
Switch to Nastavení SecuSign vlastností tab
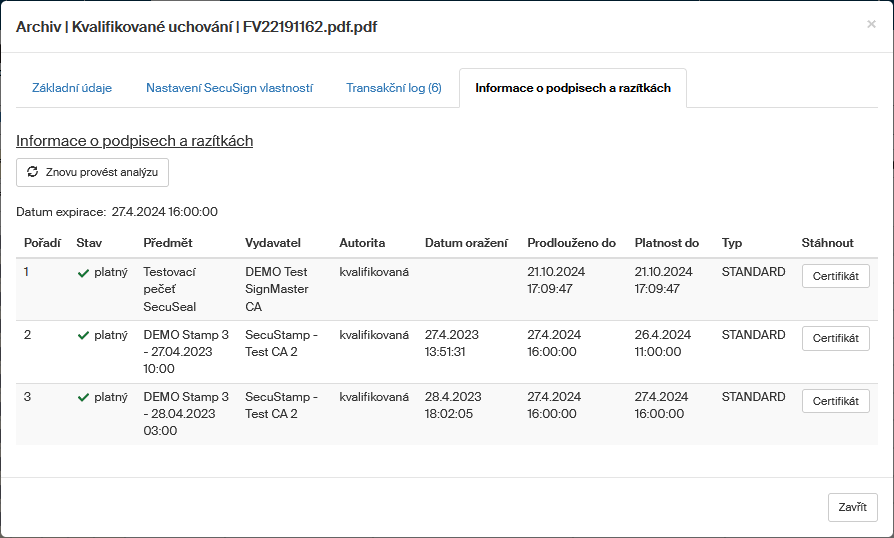(229, 88)
